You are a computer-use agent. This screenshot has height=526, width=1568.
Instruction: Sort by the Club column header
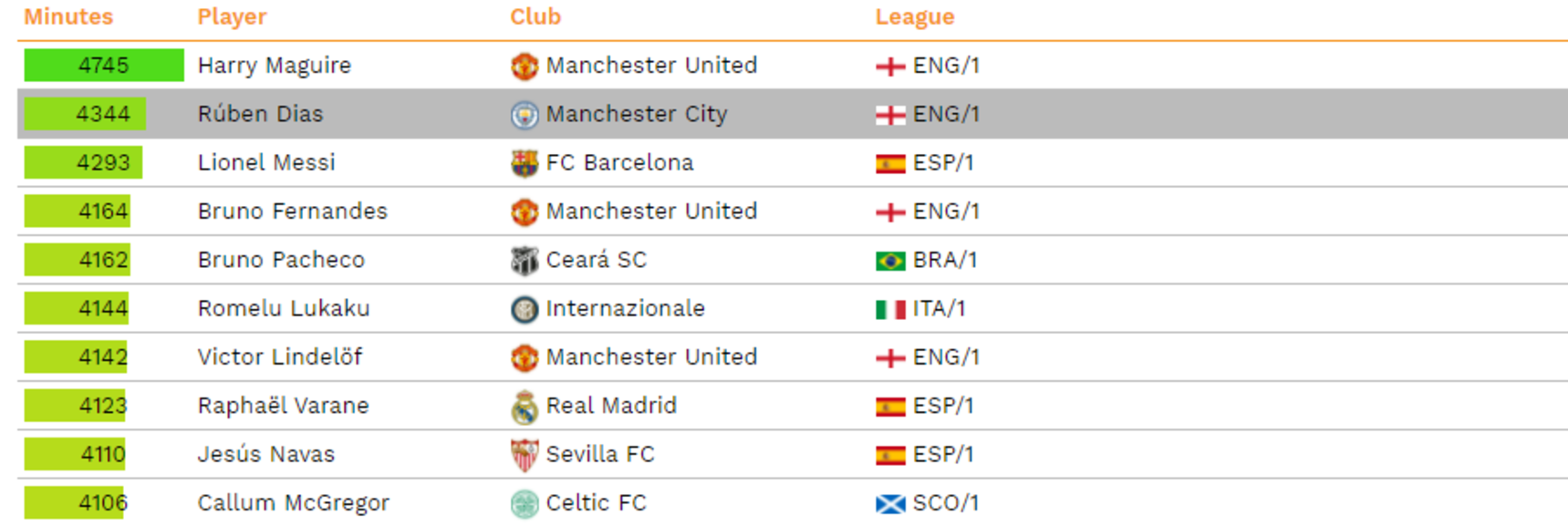[535, 16]
